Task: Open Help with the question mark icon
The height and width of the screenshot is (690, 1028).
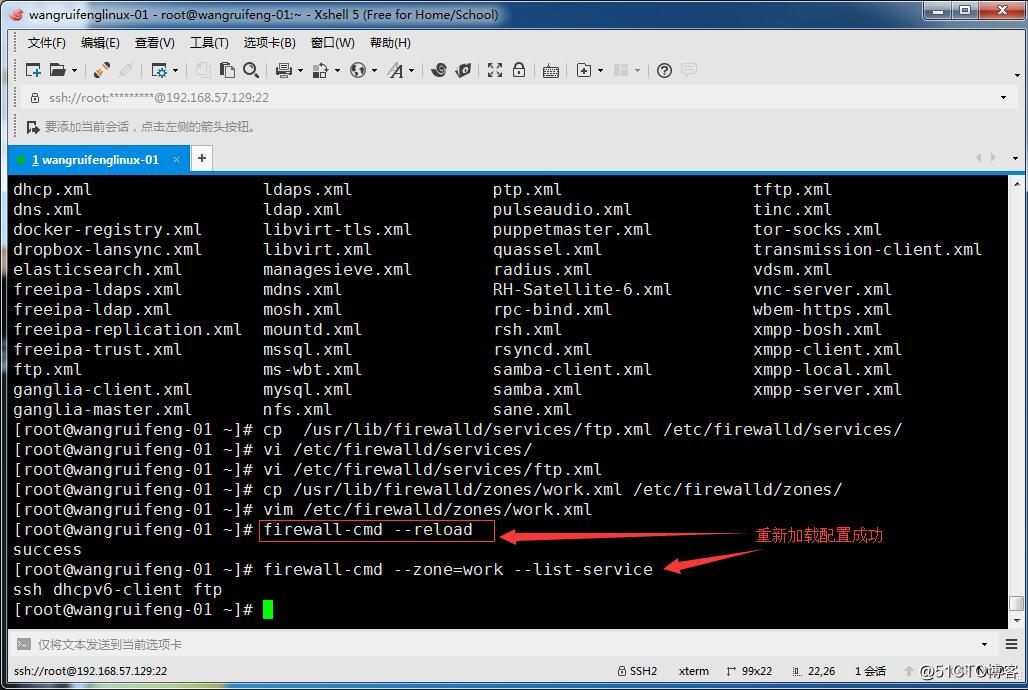Action: point(664,70)
